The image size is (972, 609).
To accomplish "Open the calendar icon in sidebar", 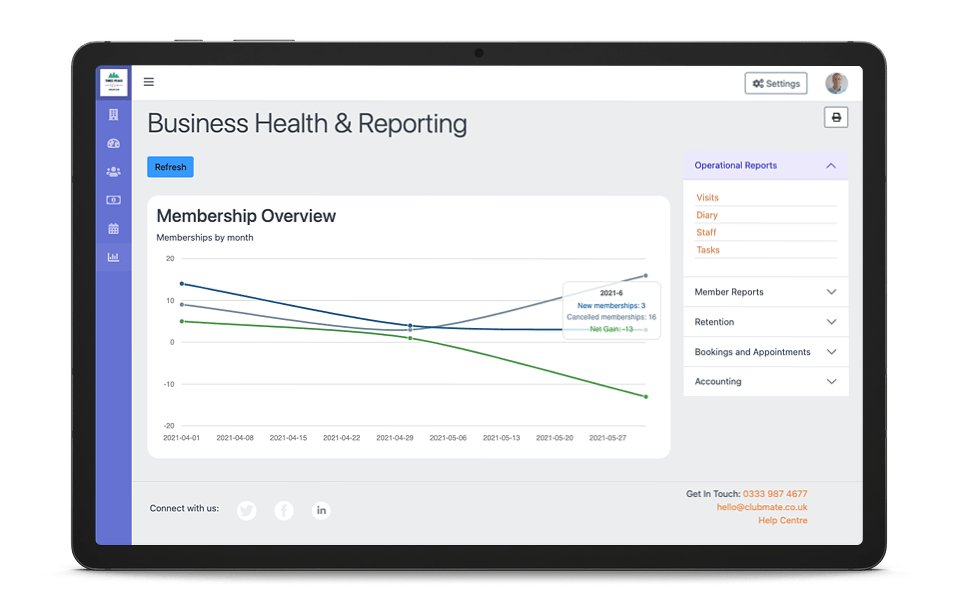I will tap(113, 229).
